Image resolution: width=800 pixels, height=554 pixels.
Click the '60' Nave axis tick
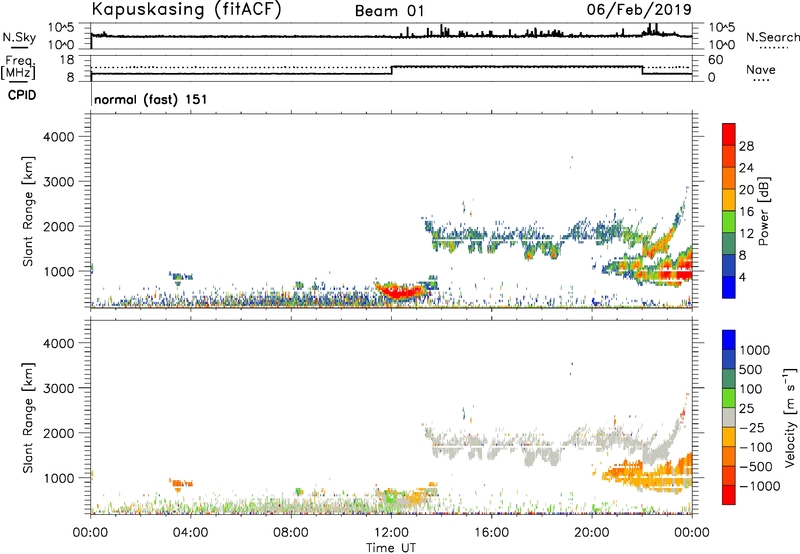pos(715,60)
